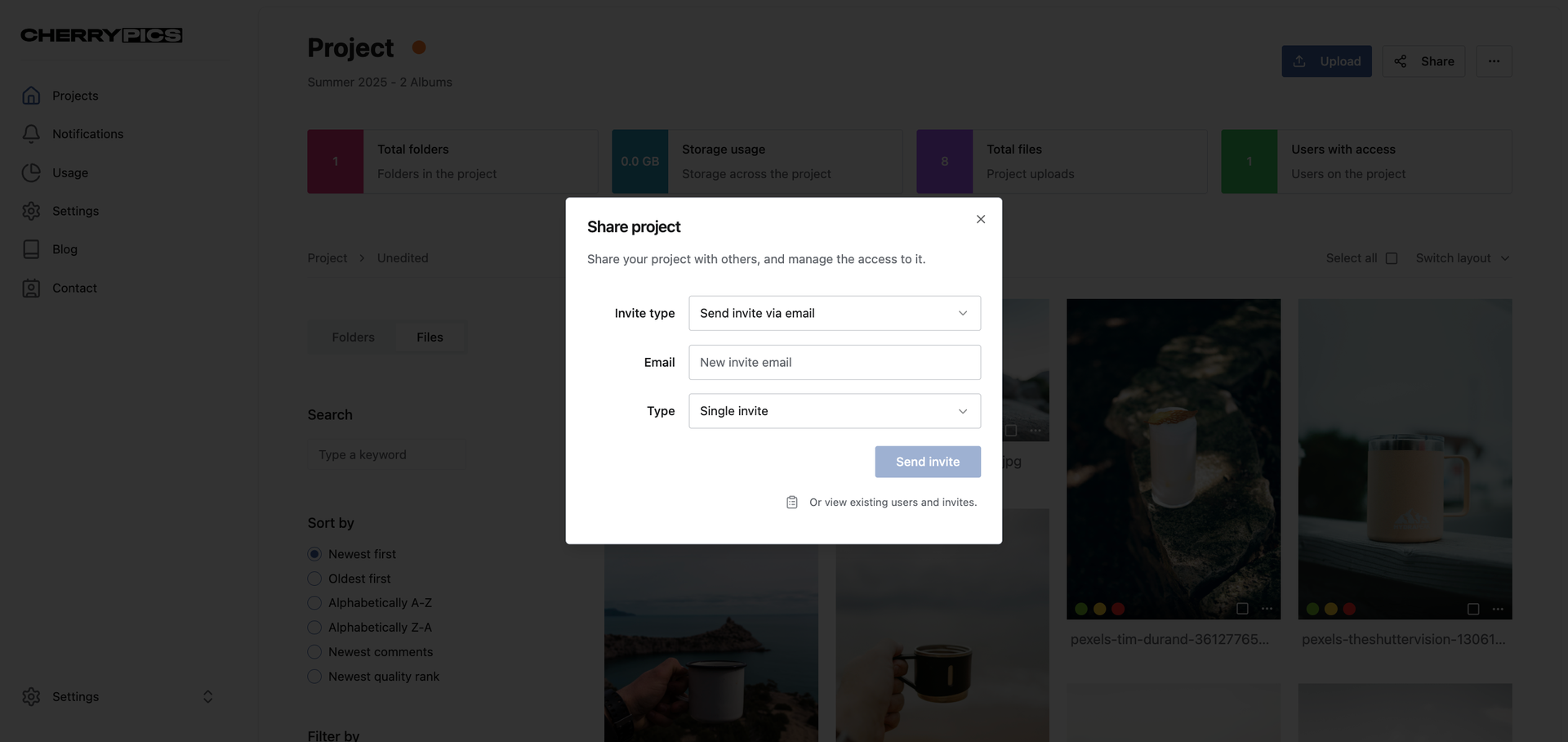Screen dimensions: 1568x742
Task: Click the Projects home icon in sidebar
Action: click(31, 96)
